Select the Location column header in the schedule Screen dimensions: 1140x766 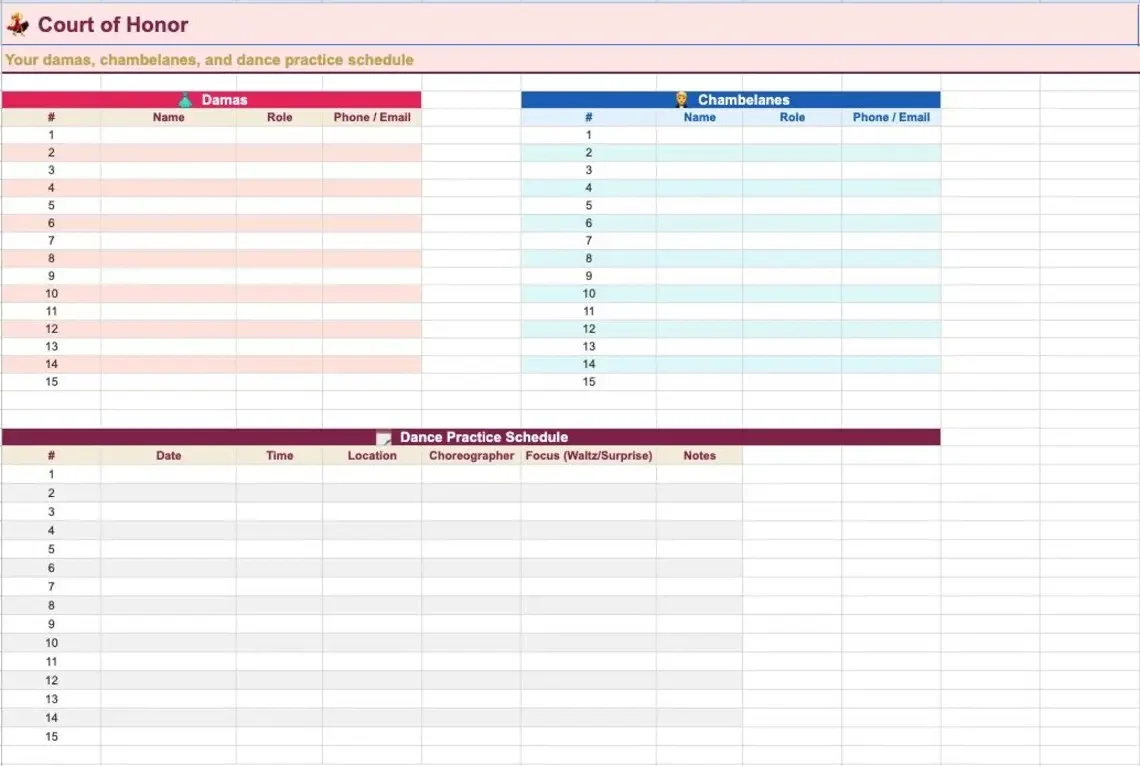372,455
